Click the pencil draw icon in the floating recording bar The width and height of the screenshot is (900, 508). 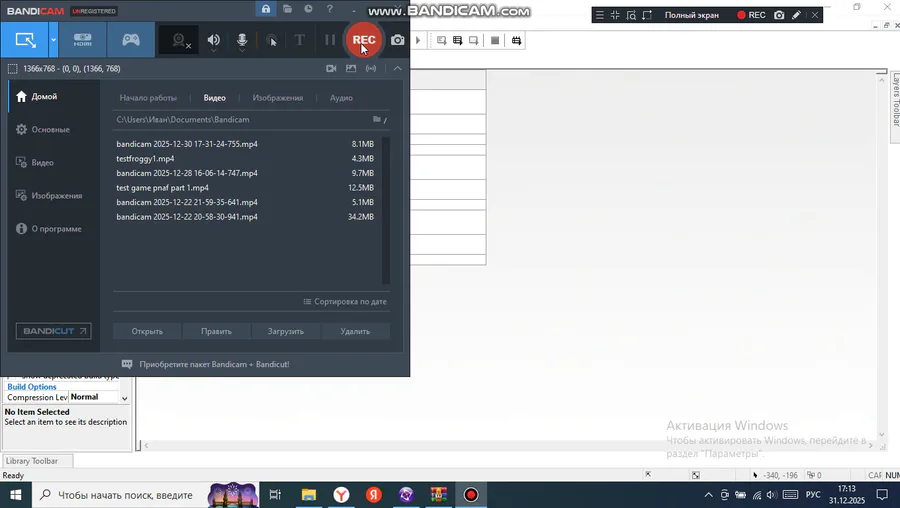[796, 15]
